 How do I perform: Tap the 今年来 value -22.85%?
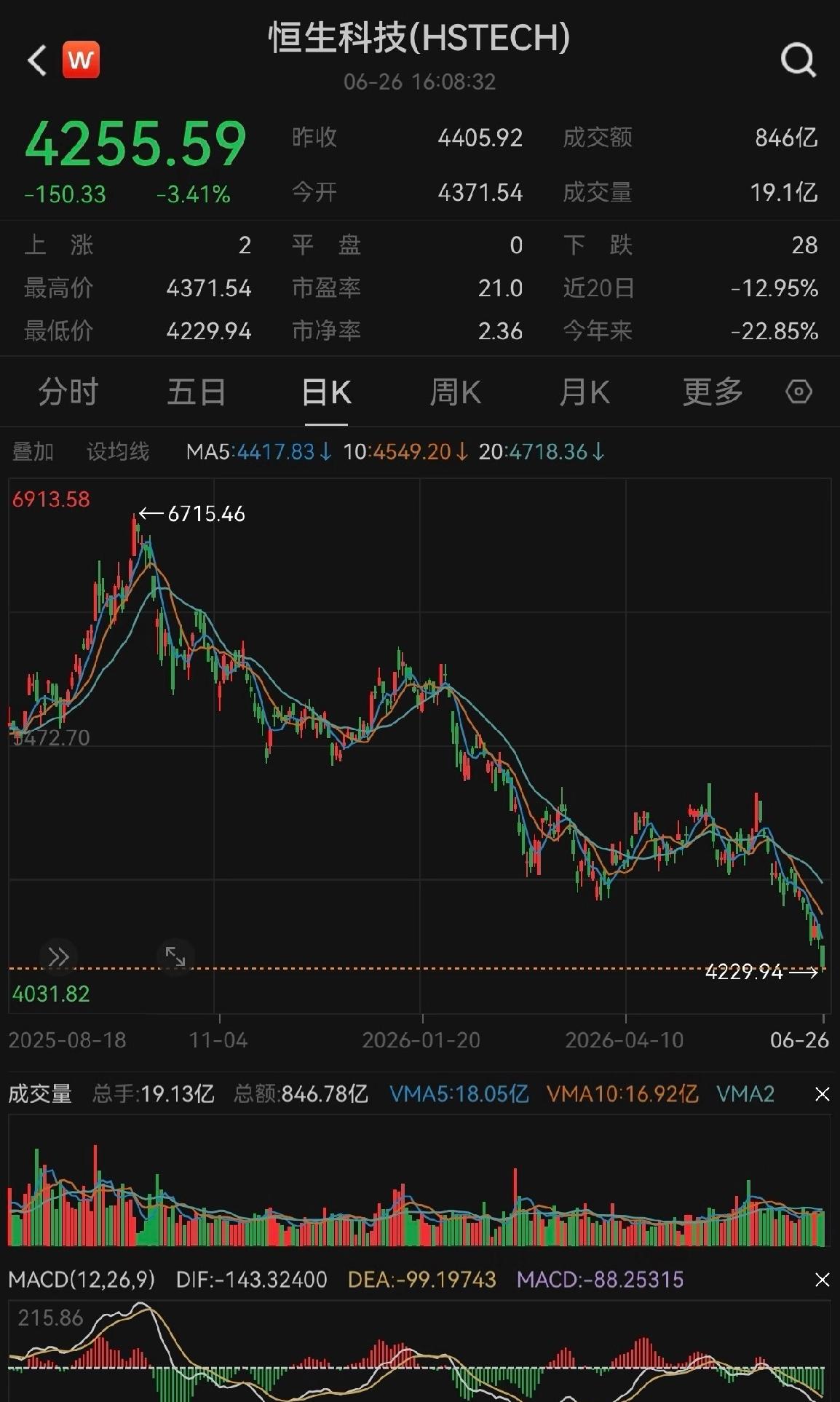[x=774, y=331]
